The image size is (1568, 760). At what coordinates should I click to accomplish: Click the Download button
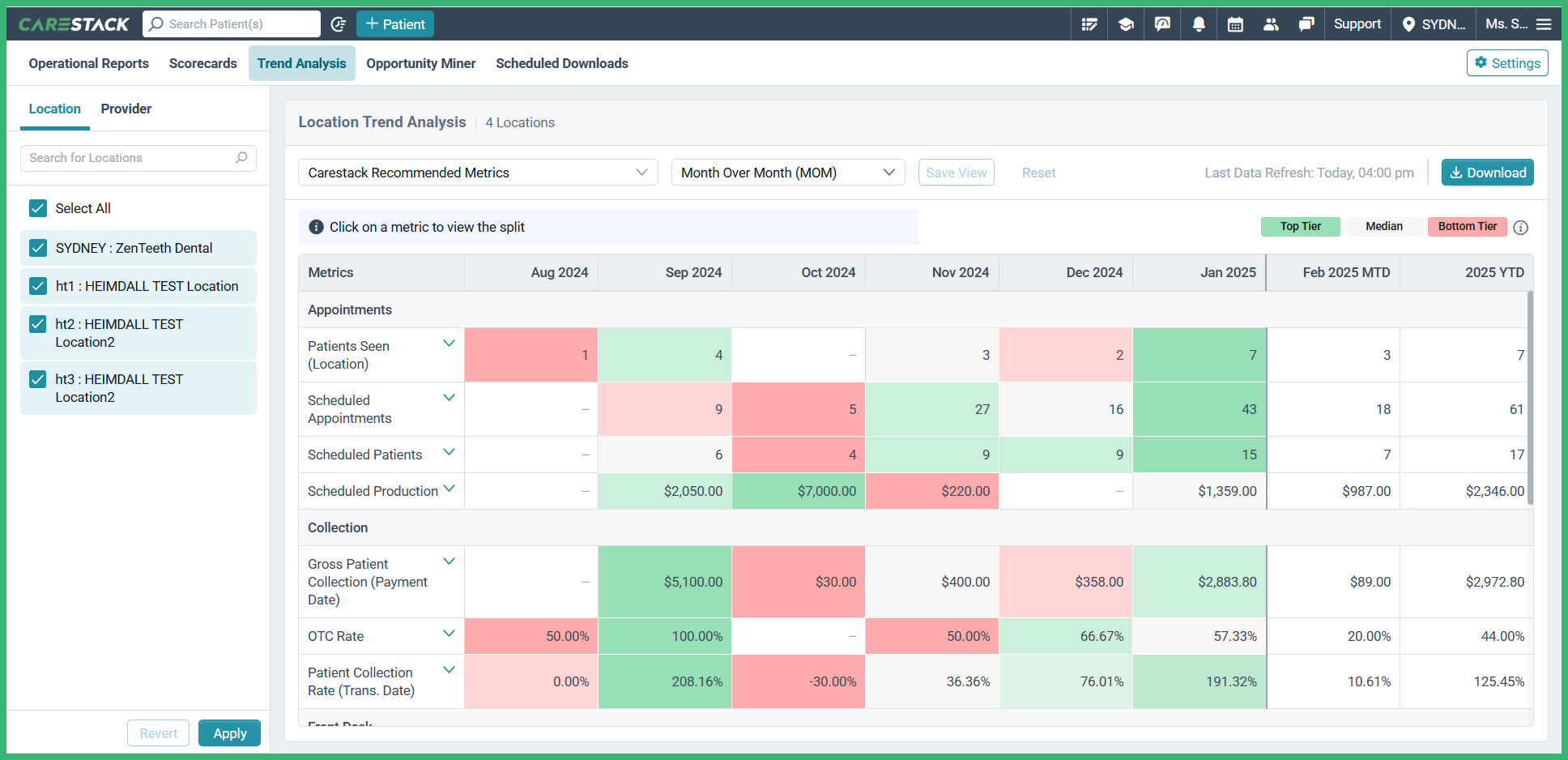tap(1487, 173)
